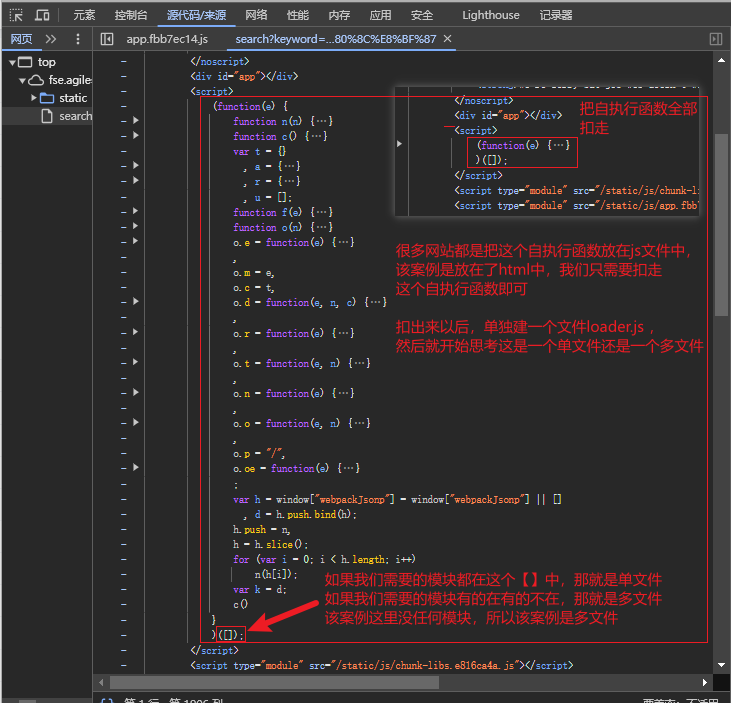The height and width of the screenshot is (703, 731).
Task: Close the search?keyword file tab
Action: tap(448, 39)
